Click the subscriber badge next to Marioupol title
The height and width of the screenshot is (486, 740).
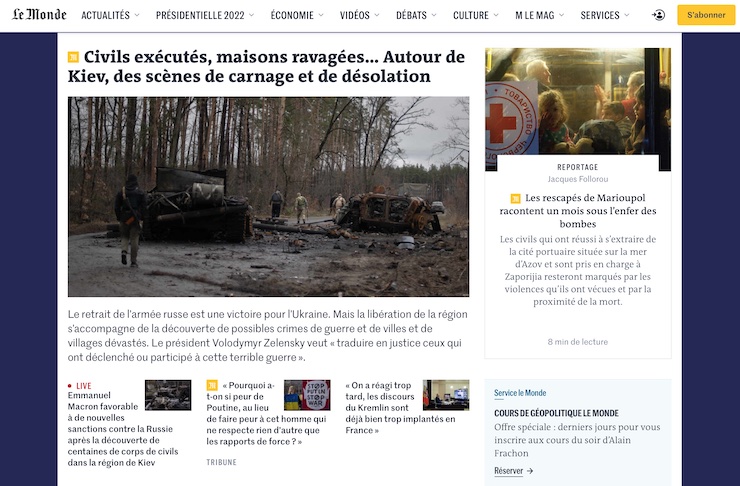coord(515,198)
